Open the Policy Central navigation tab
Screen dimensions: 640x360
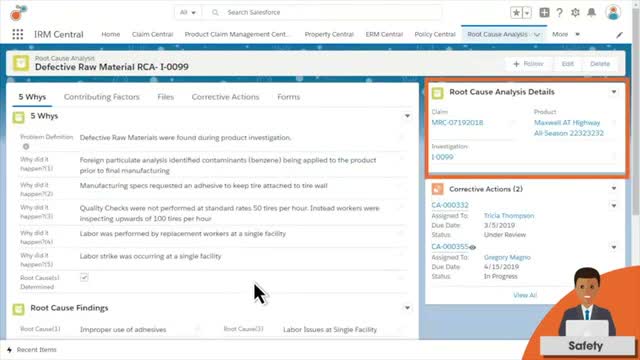pos(435,34)
